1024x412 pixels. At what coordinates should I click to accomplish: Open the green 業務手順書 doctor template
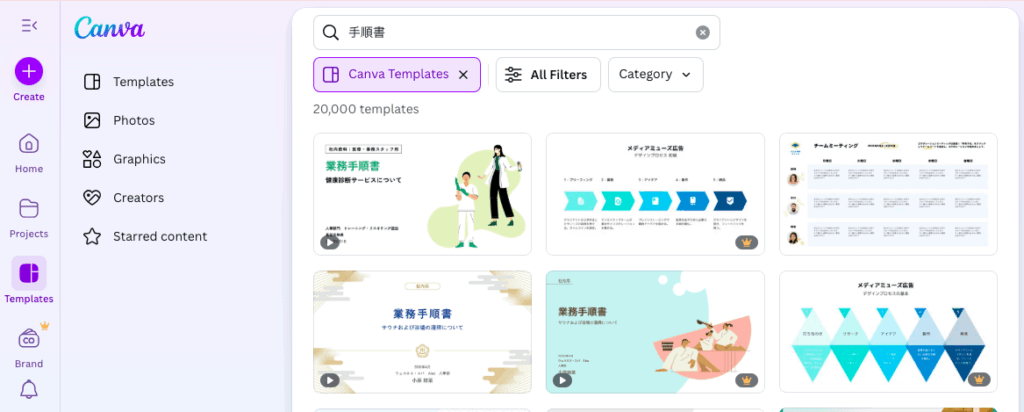tap(422, 194)
